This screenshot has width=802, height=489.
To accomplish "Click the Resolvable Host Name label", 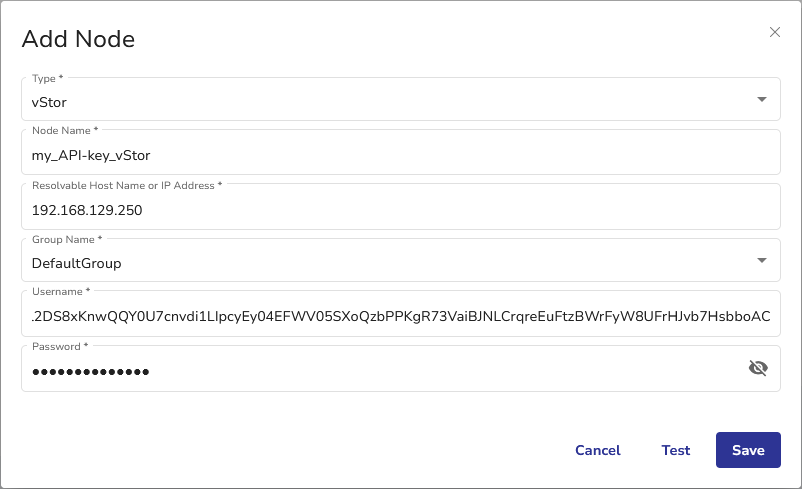I will (126, 185).
